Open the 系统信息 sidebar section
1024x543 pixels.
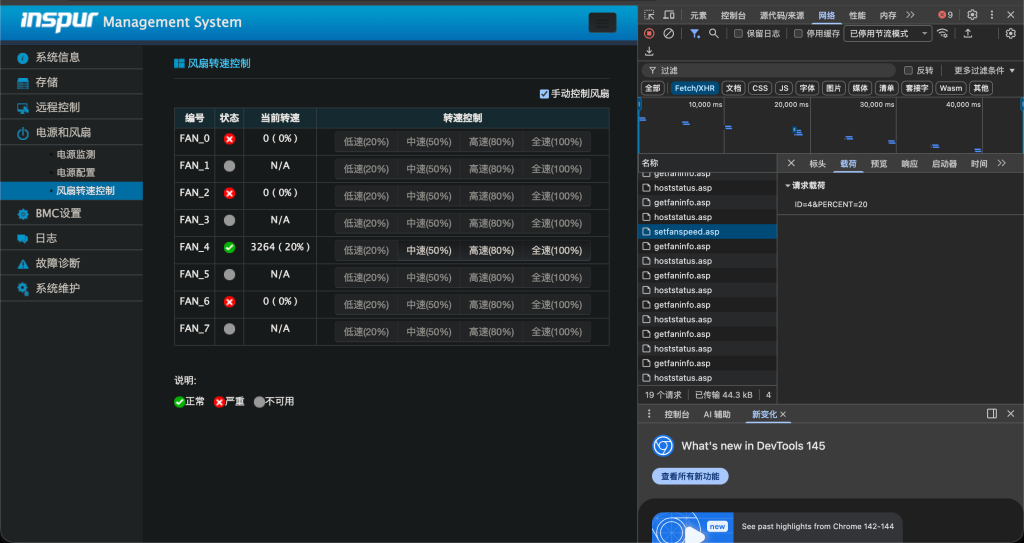click(x=71, y=58)
